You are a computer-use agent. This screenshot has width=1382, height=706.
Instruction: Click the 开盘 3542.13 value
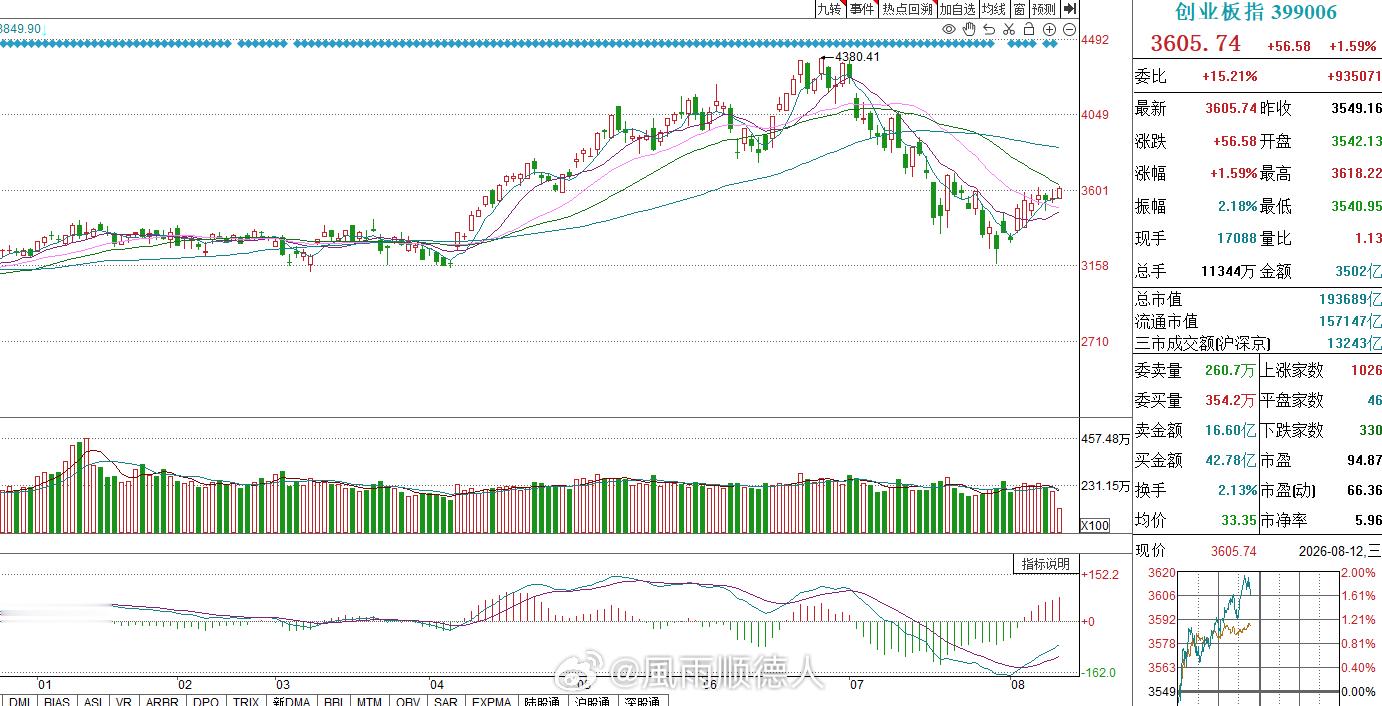tap(1356, 141)
